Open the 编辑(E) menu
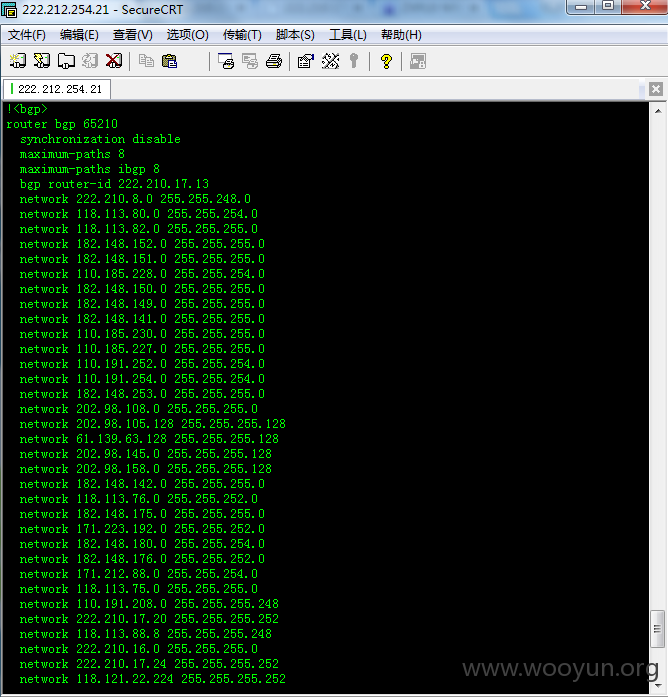The image size is (668, 697). click(79, 35)
